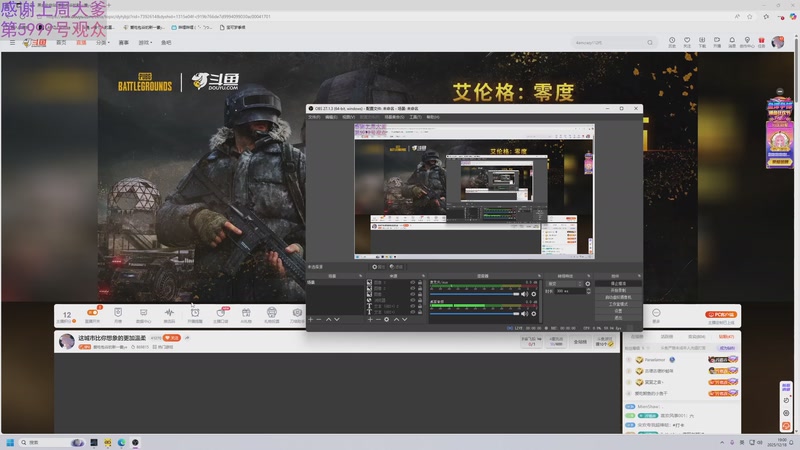The height and width of the screenshot is (450, 800).
Task: Pop out the OBS audio mixer dock
Action: pyautogui.click(x=539, y=276)
